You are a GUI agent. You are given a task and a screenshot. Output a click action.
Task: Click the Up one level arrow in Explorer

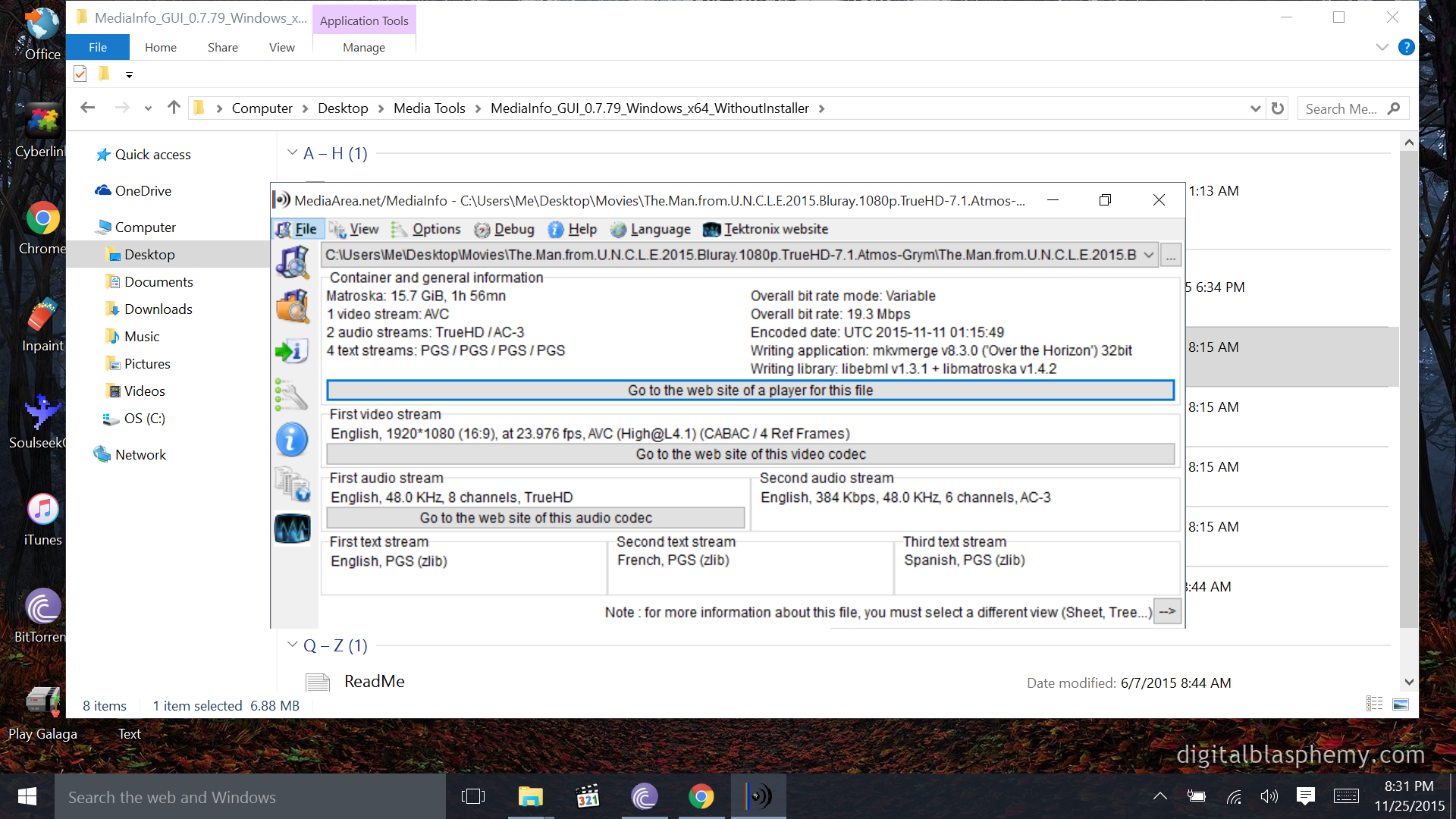tap(174, 108)
